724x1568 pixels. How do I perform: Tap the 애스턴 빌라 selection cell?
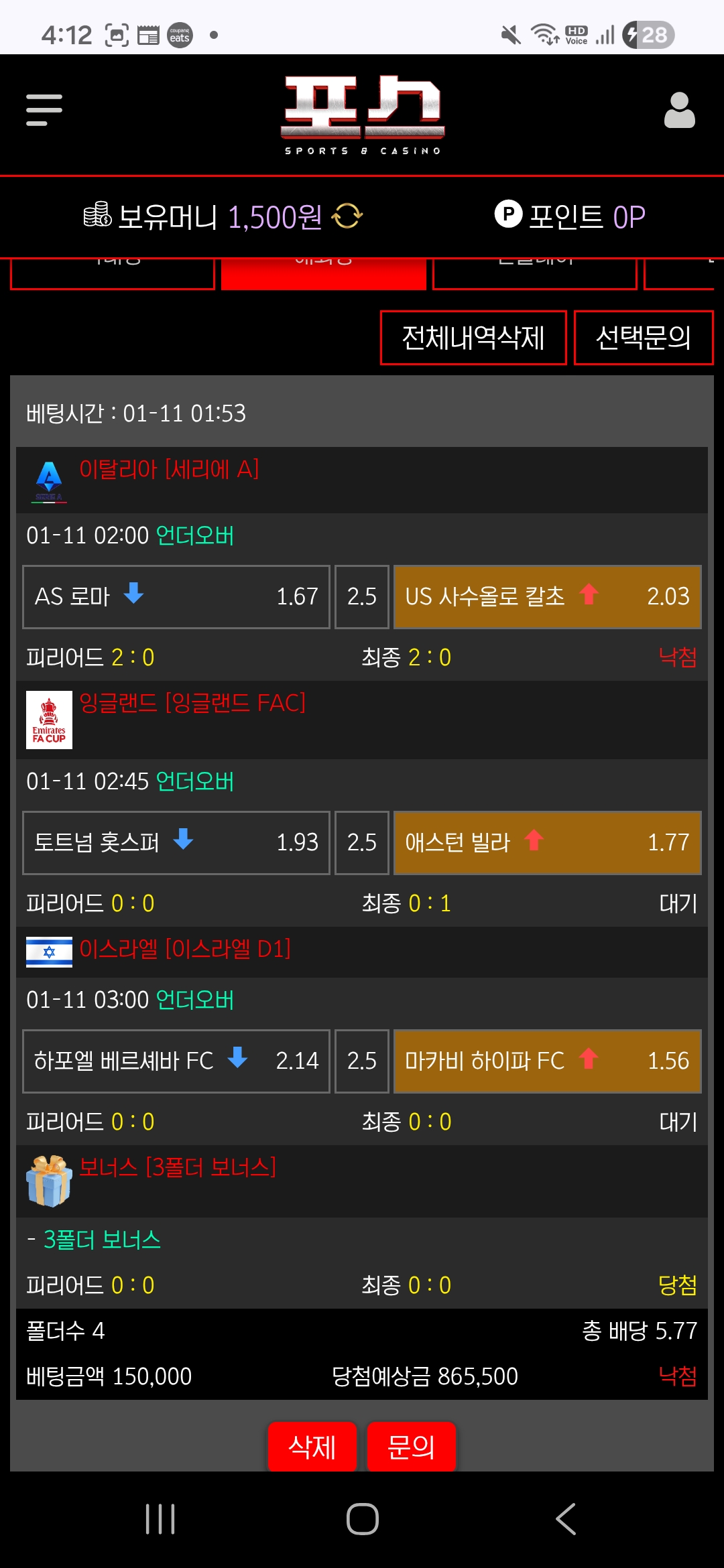pyautogui.click(x=547, y=842)
